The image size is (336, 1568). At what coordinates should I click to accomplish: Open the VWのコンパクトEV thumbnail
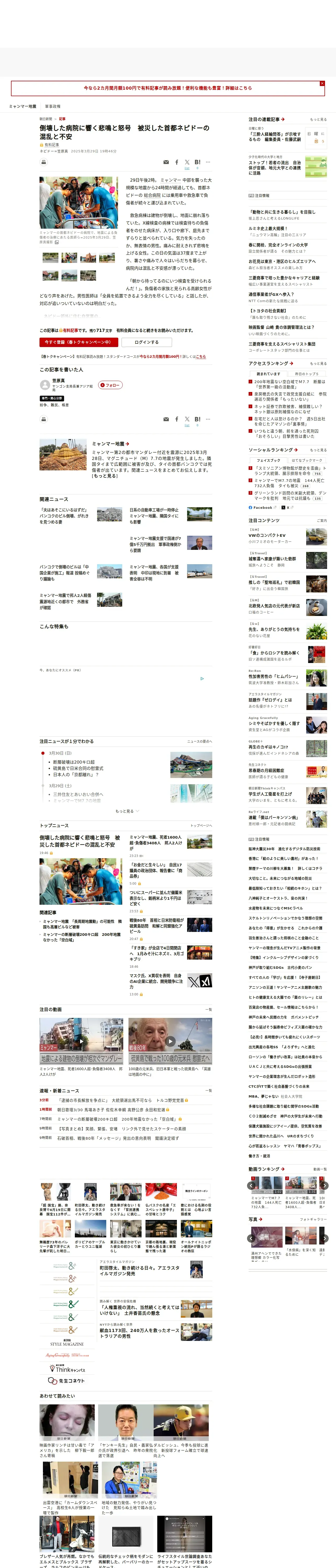(x=316, y=537)
